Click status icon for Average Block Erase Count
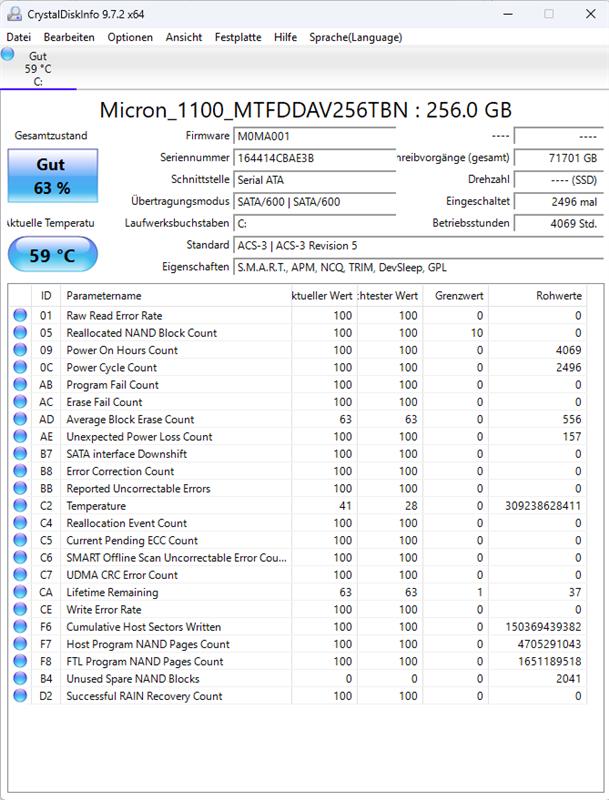Image resolution: width=609 pixels, height=800 pixels. click(x=20, y=419)
